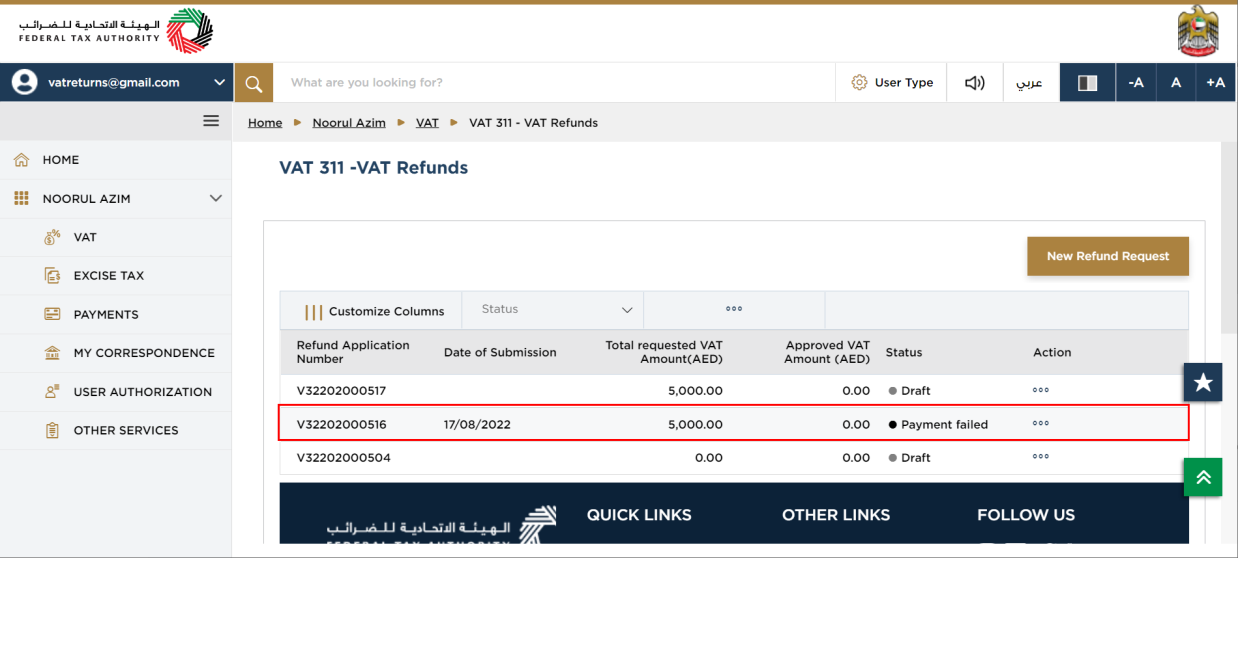The image size is (1238, 648).
Task: Toggle the contrast mode icon
Action: pyautogui.click(x=1087, y=83)
